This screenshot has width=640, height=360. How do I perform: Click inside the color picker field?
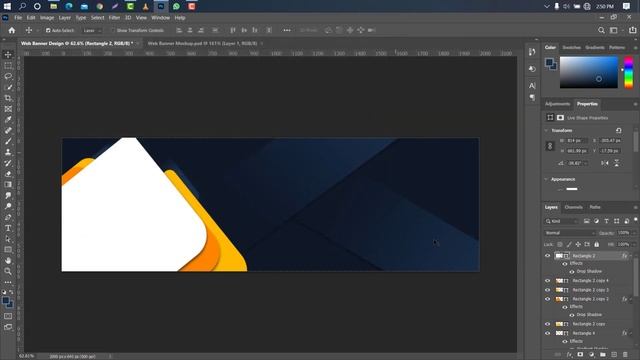coord(589,72)
